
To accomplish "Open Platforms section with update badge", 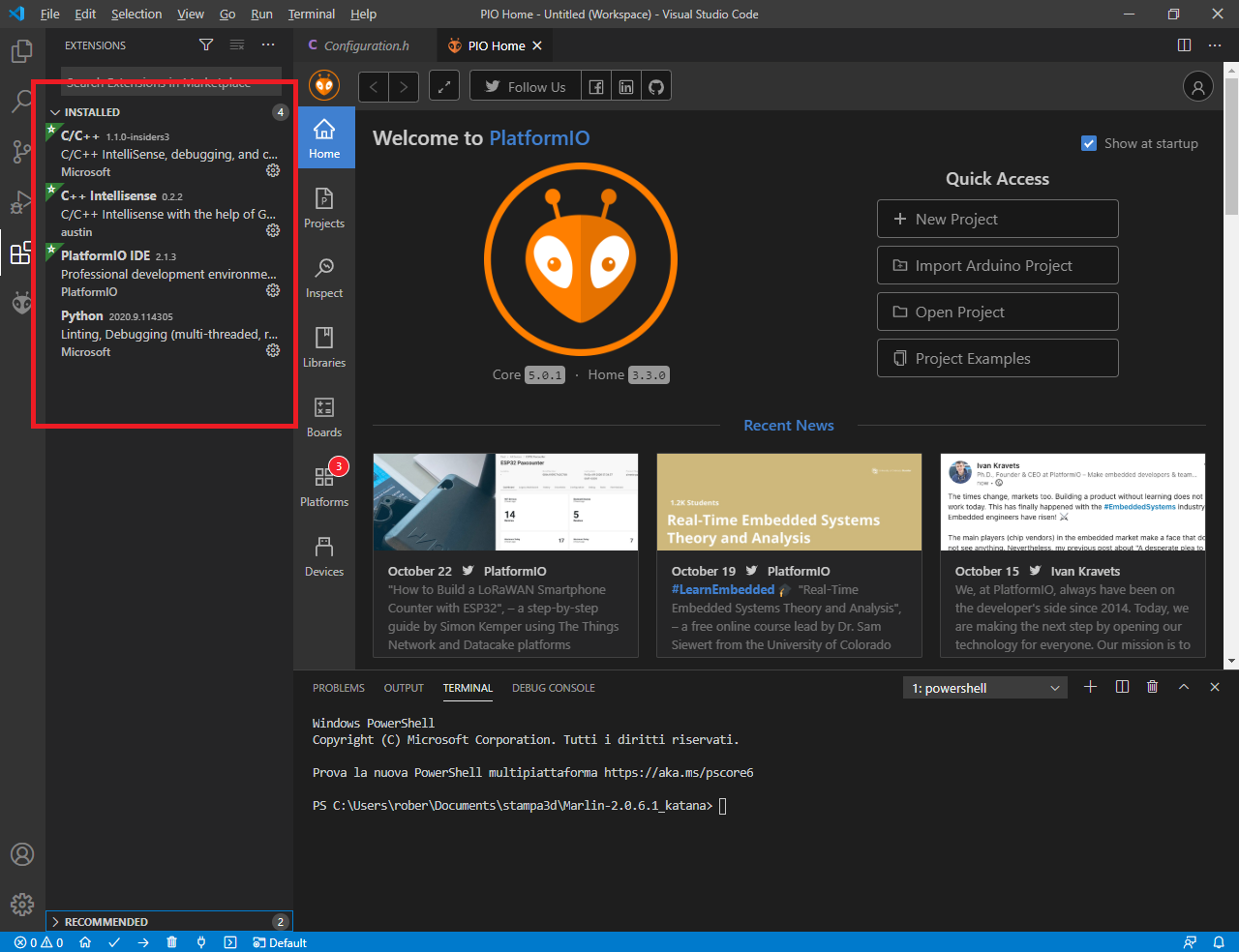I will pyautogui.click(x=324, y=486).
